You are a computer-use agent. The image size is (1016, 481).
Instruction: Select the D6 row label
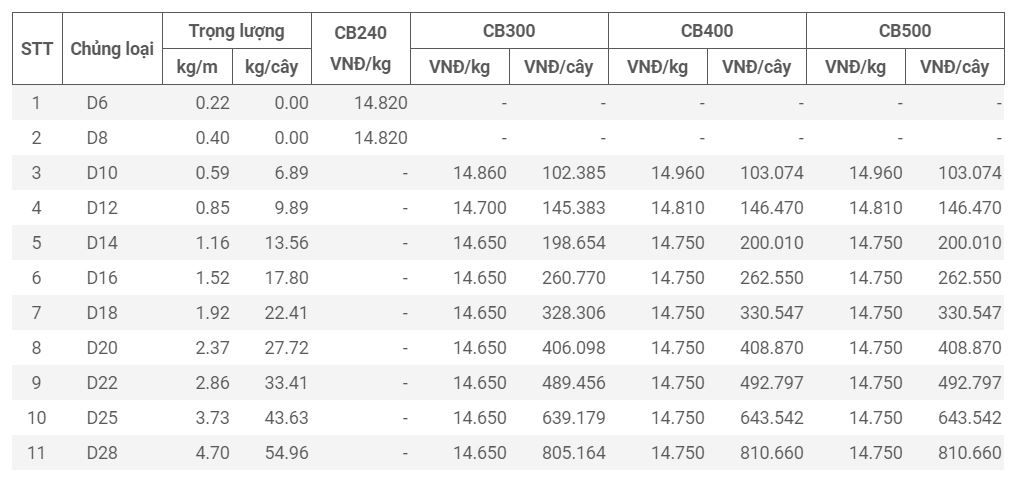97,103
